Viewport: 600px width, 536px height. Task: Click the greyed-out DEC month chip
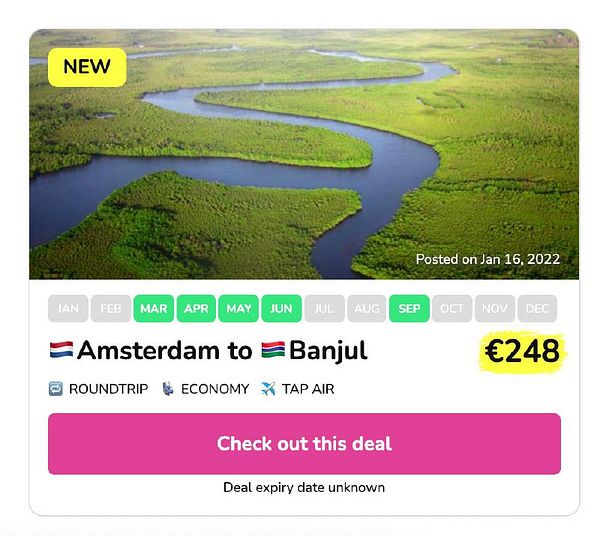(x=537, y=308)
